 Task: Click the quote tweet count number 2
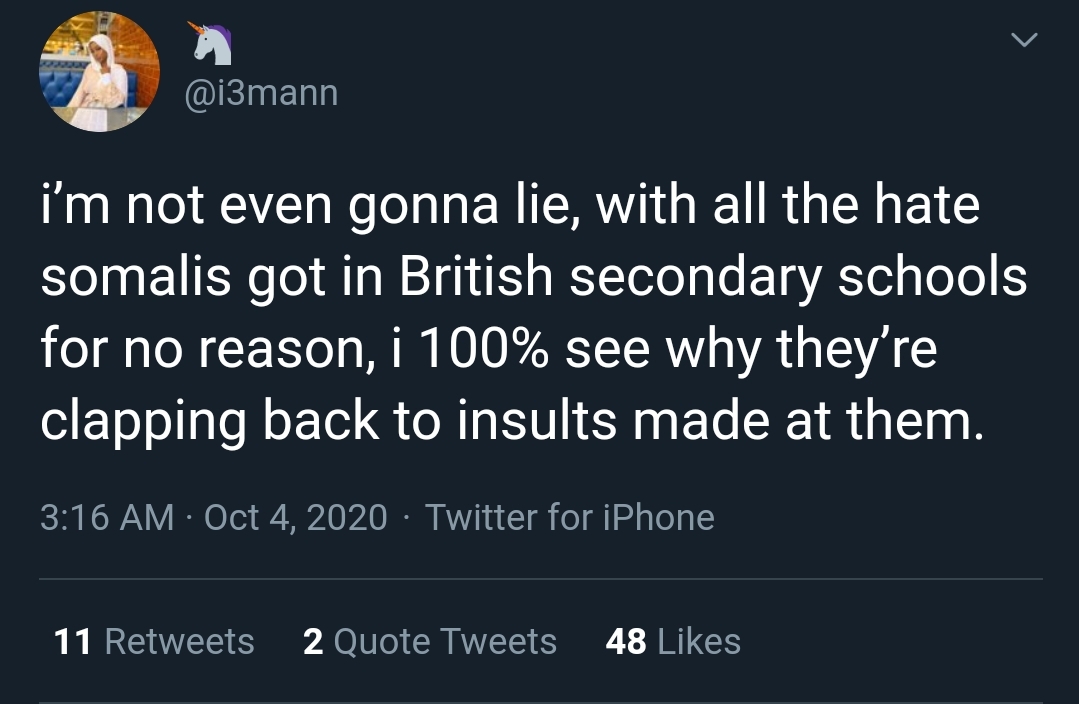tap(313, 641)
